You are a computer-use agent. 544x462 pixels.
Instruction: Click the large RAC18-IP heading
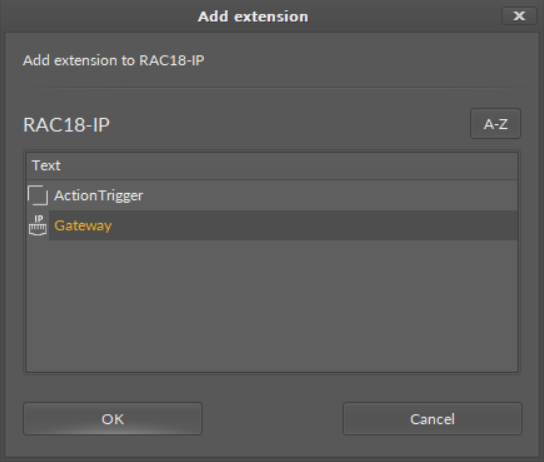[66, 125]
